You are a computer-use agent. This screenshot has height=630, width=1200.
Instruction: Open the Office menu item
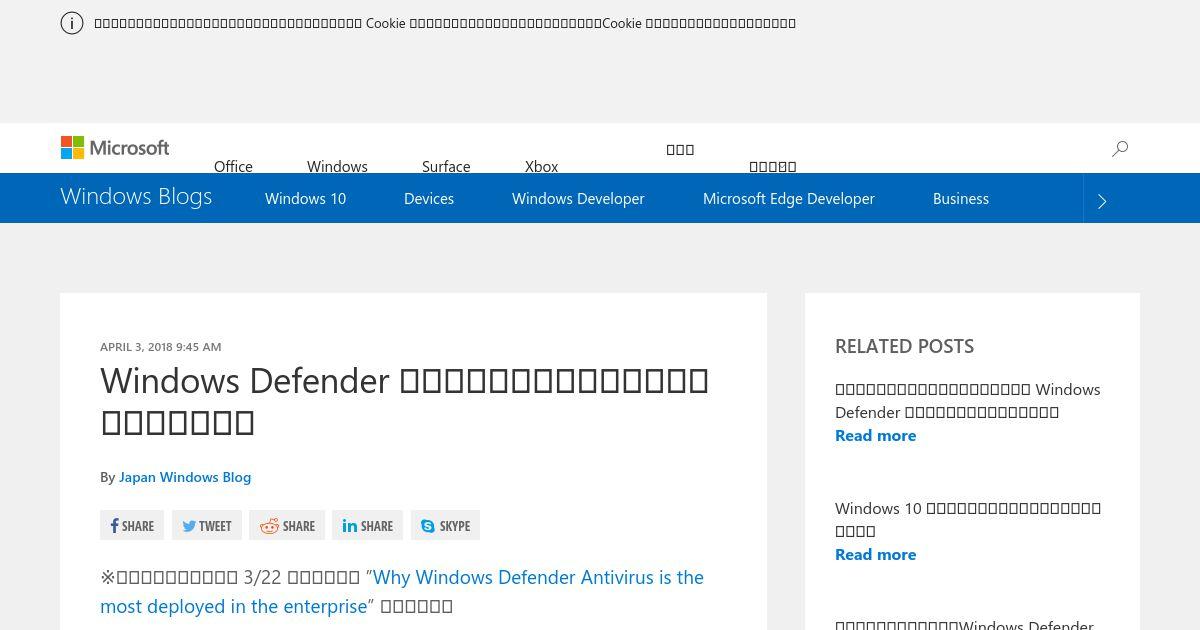(x=233, y=166)
